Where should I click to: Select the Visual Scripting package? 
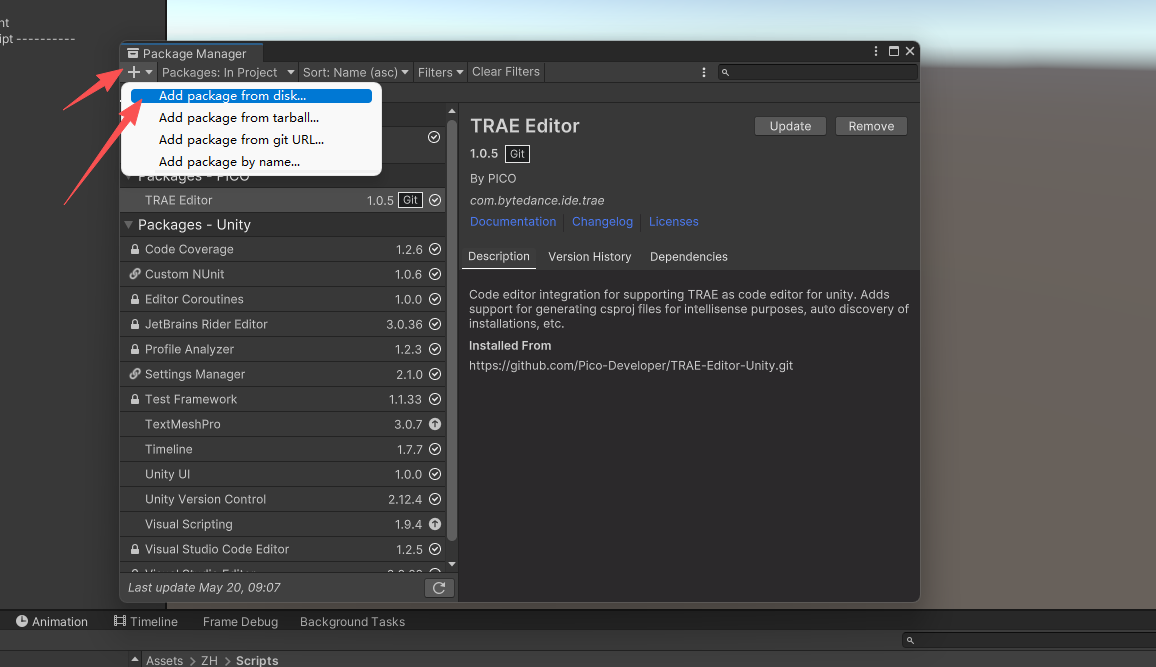[x=282, y=524]
